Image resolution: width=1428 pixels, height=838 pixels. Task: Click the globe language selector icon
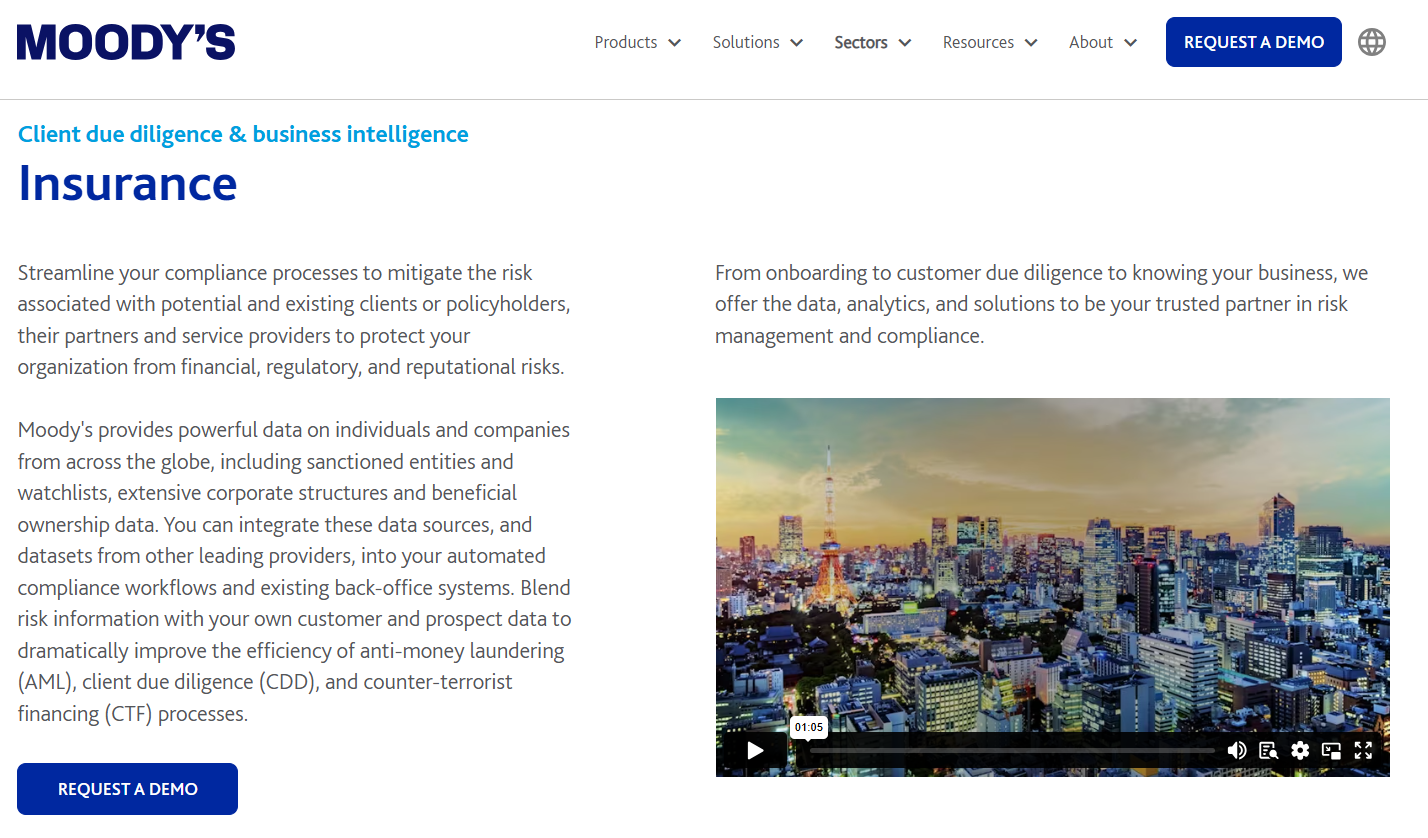[x=1372, y=42]
